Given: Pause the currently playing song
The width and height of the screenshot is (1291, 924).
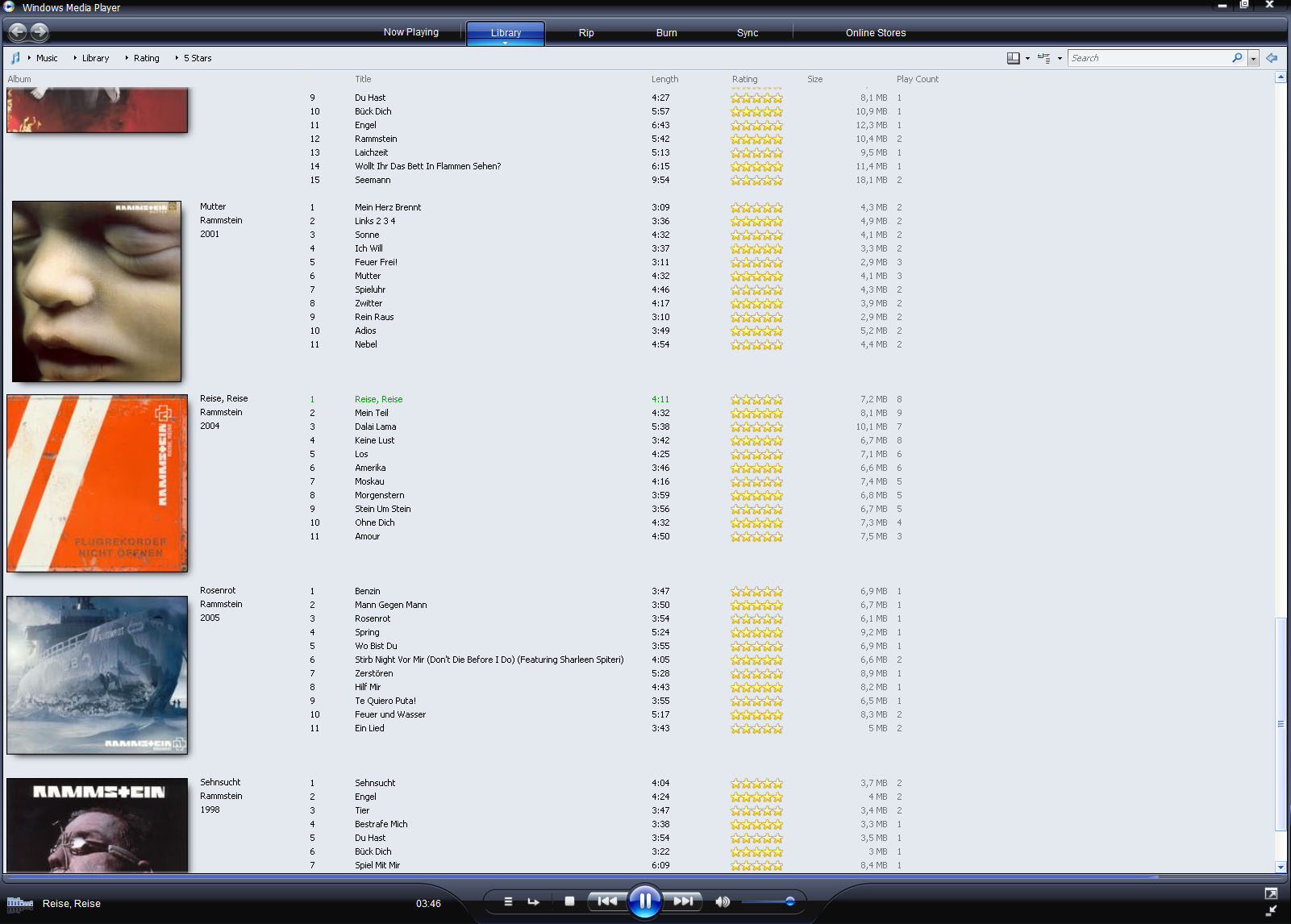Looking at the screenshot, I should click(645, 901).
